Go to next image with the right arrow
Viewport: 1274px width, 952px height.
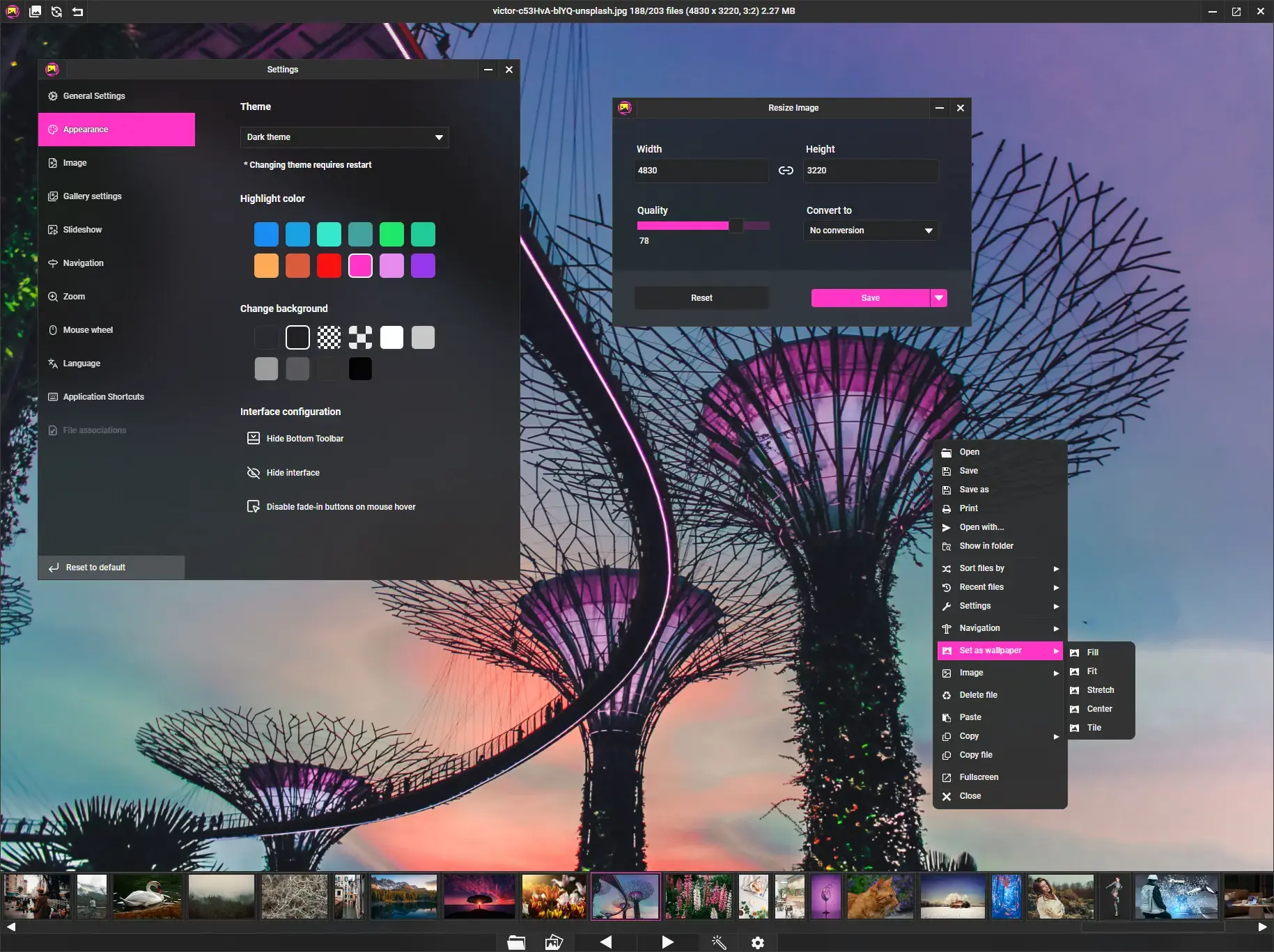pos(667,942)
